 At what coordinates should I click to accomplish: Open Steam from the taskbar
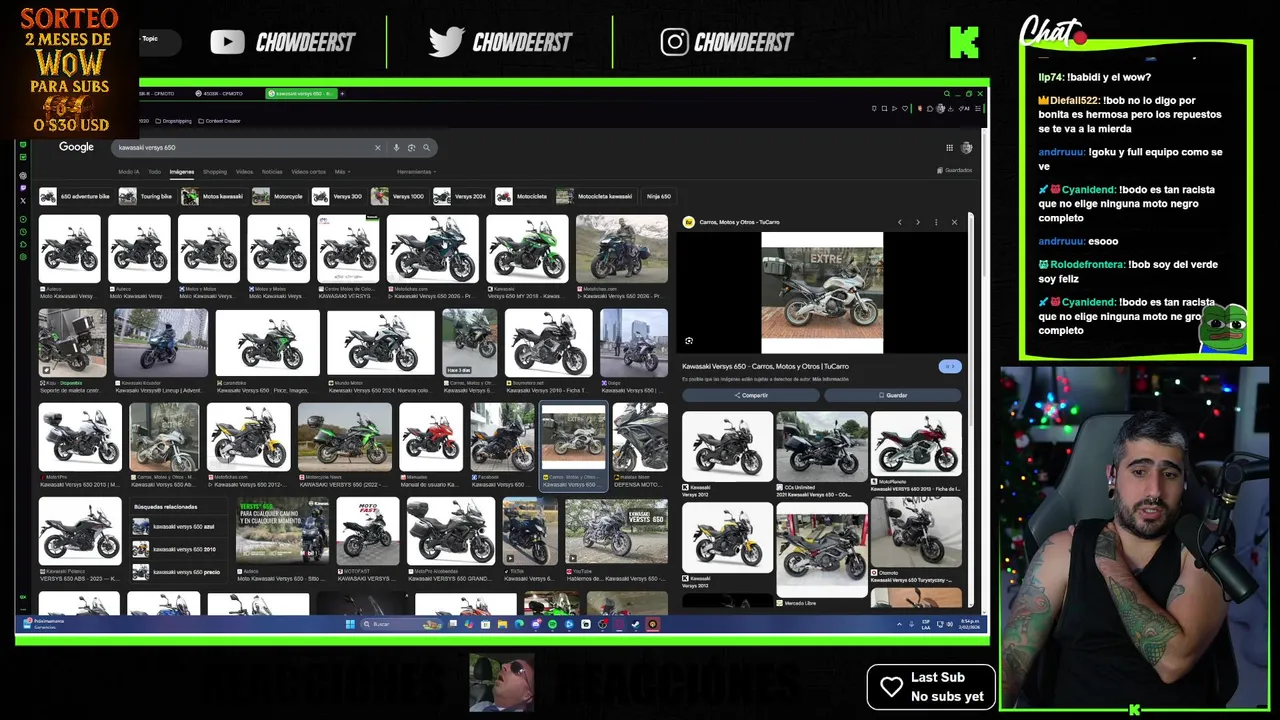[x=635, y=624]
